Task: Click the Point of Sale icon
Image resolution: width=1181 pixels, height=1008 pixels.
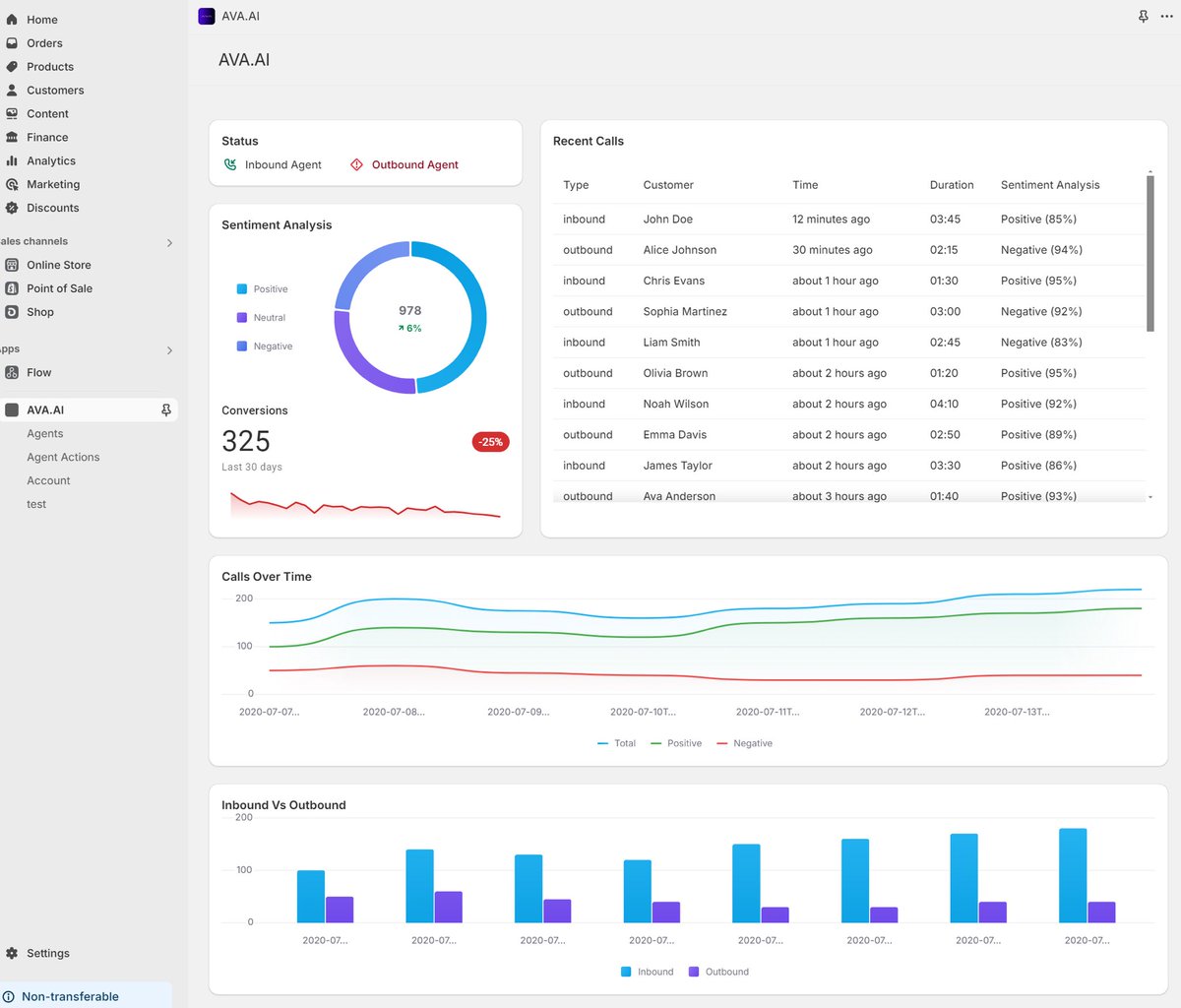Action: (12, 288)
